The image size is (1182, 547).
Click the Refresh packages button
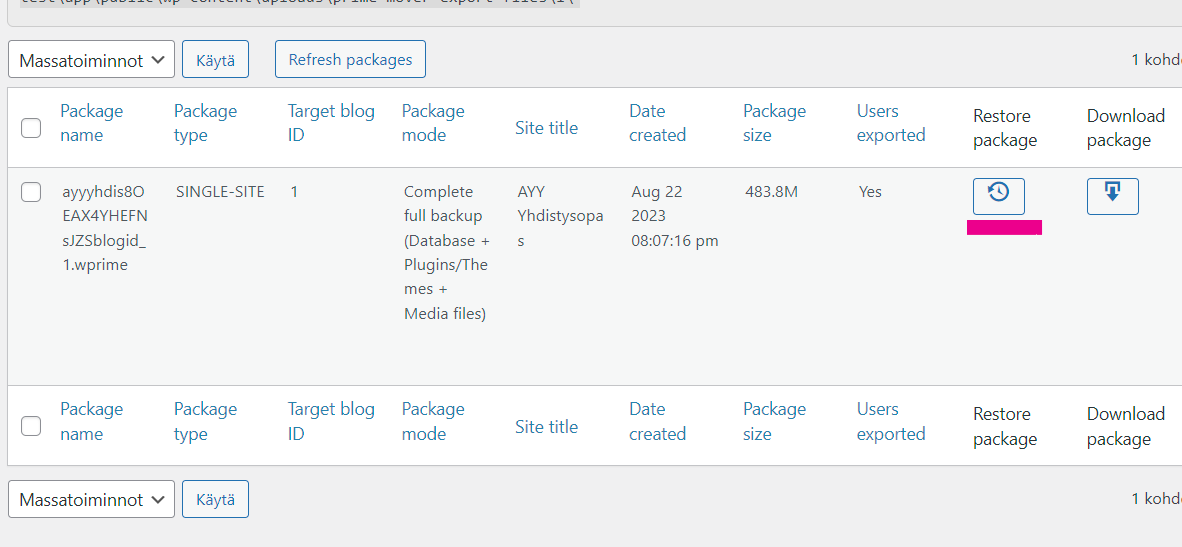pos(351,59)
